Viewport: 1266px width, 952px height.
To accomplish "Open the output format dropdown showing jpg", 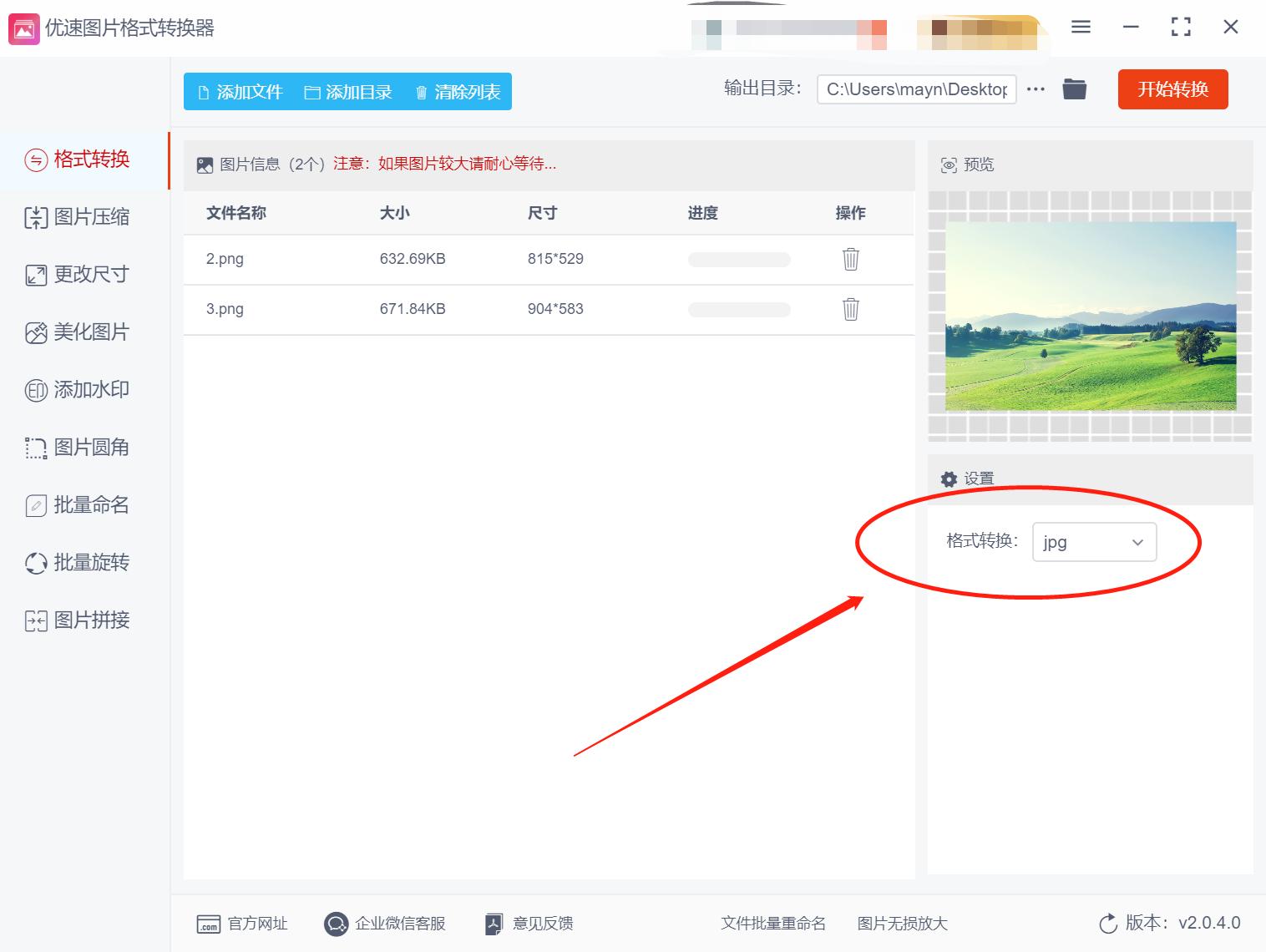I will click(x=1093, y=542).
